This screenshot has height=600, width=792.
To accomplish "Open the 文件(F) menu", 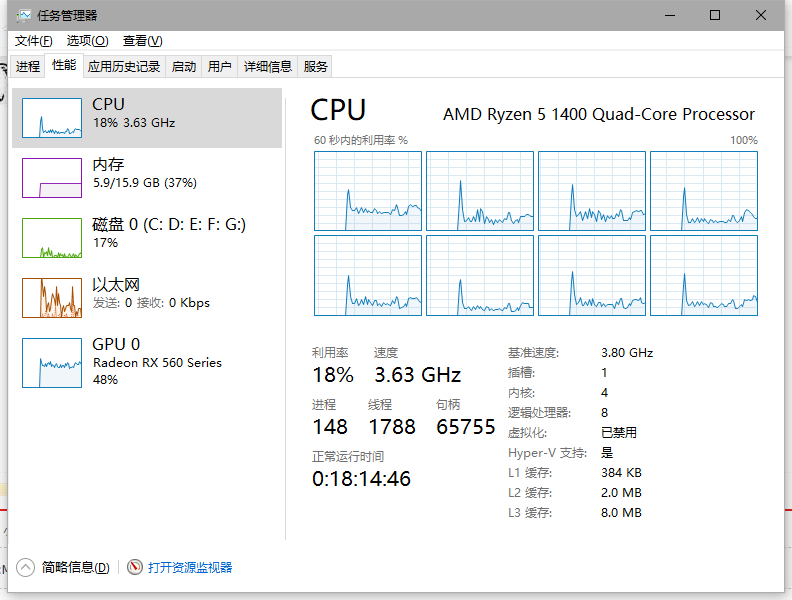I will point(34,41).
